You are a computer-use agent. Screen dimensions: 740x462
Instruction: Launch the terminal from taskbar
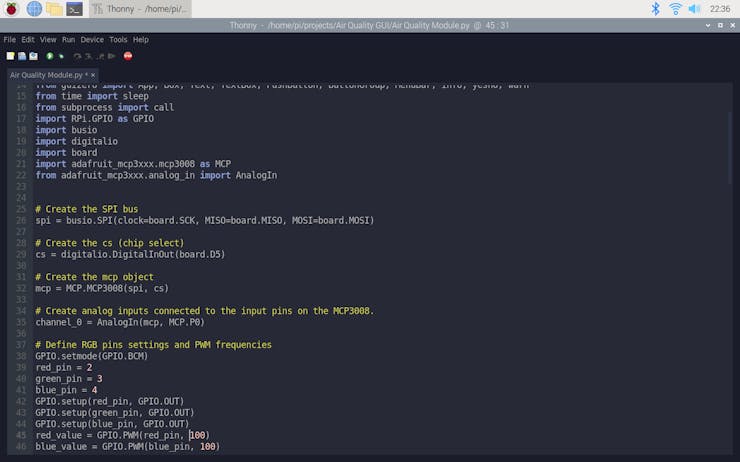(75, 8)
